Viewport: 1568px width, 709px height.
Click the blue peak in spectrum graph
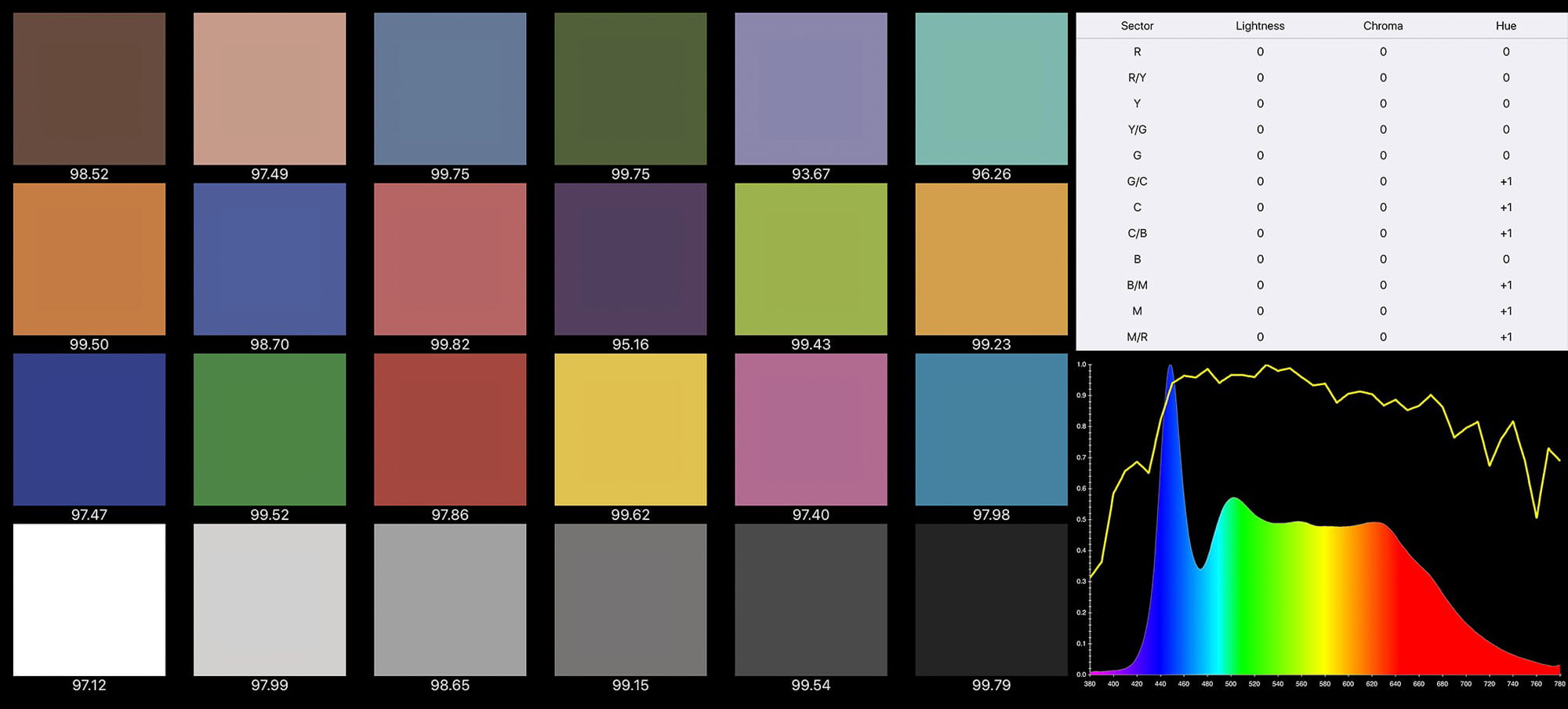click(x=1170, y=367)
